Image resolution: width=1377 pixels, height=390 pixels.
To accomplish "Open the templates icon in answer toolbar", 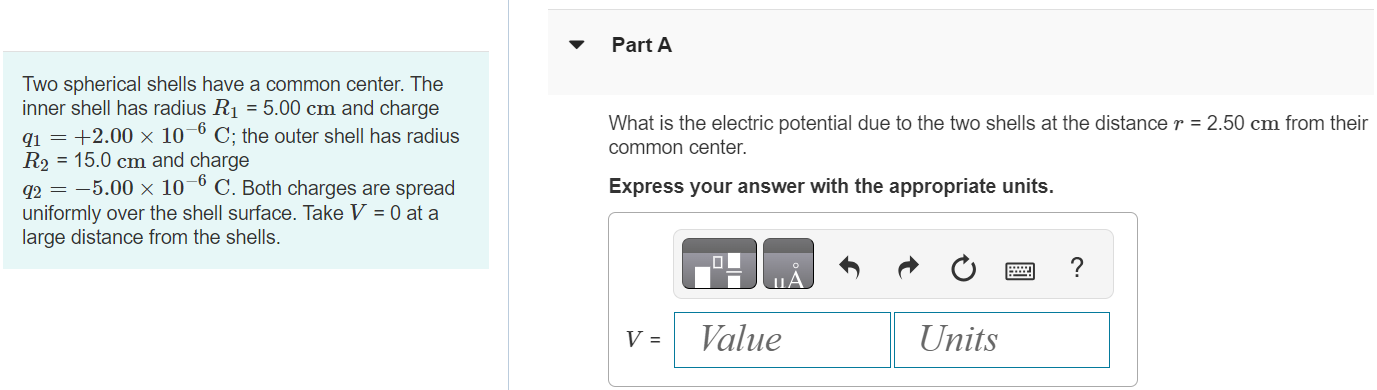I will click(720, 264).
